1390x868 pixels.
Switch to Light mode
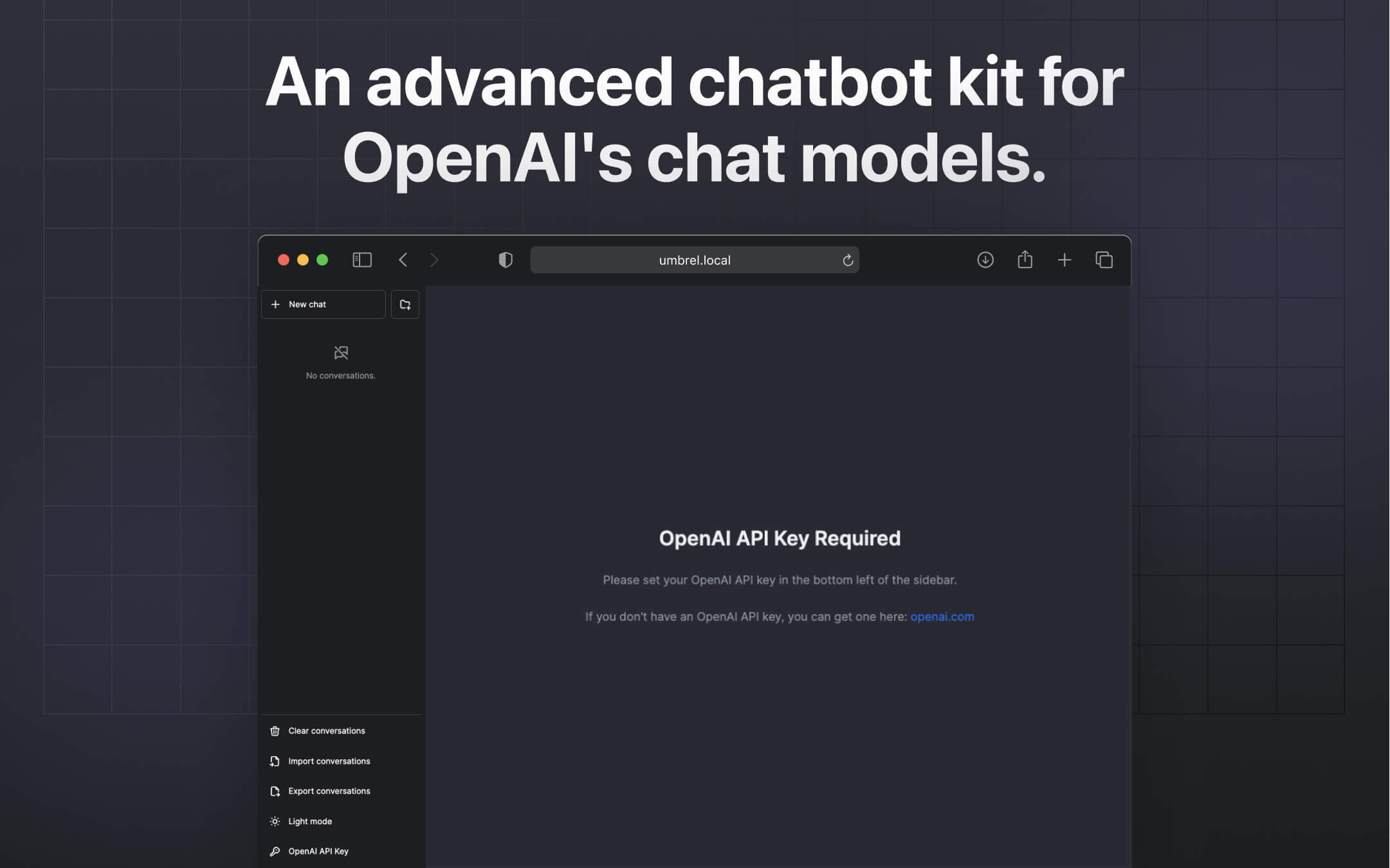[310, 821]
